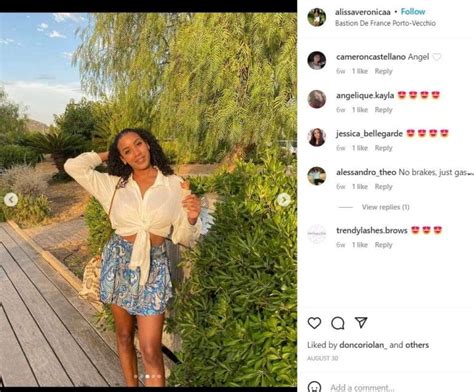The width and height of the screenshot is (474, 392).
Task: Share post using paper plane icon
Action: point(361,322)
